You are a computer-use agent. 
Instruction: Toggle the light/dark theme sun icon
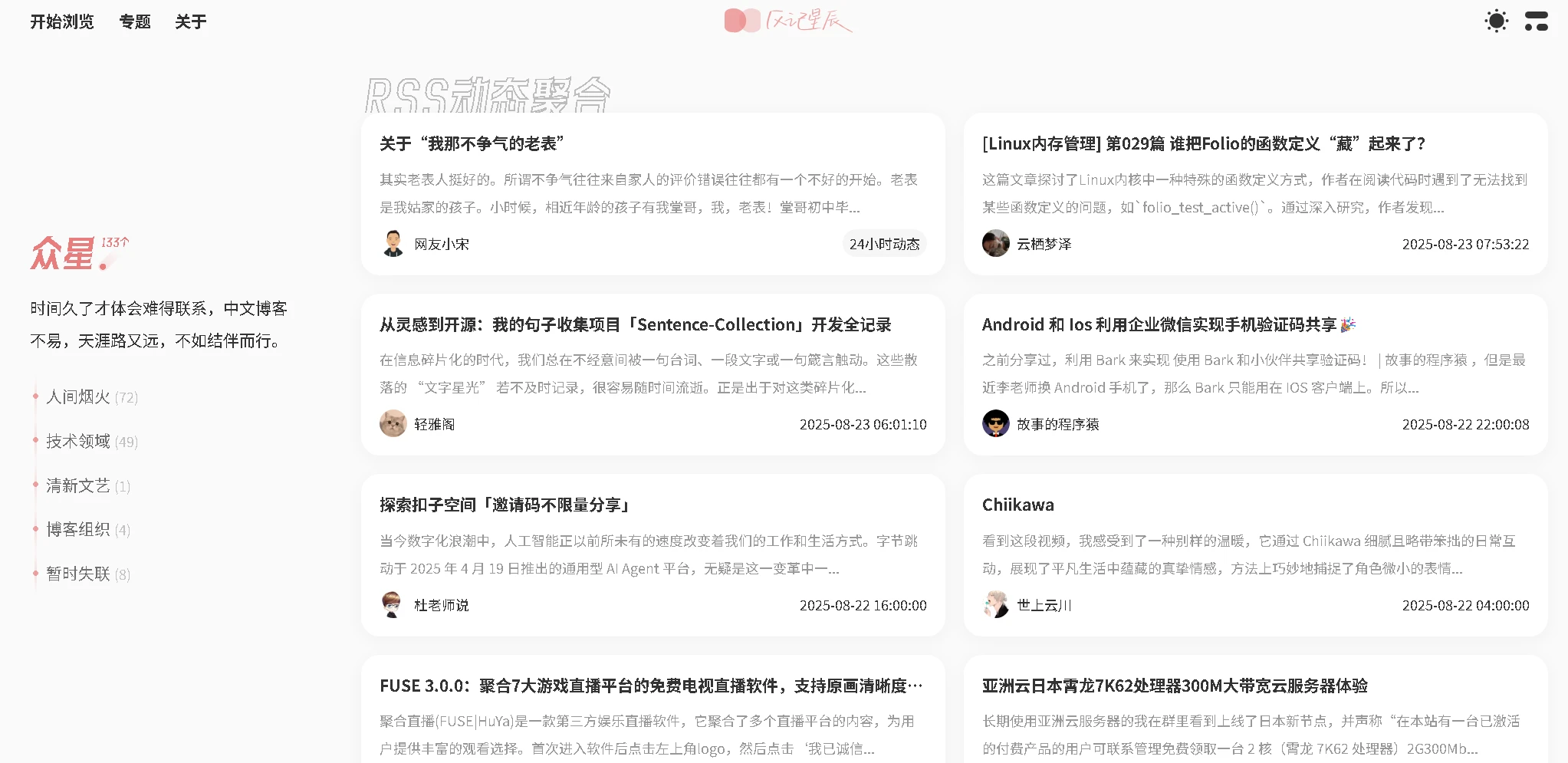[x=1496, y=21]
